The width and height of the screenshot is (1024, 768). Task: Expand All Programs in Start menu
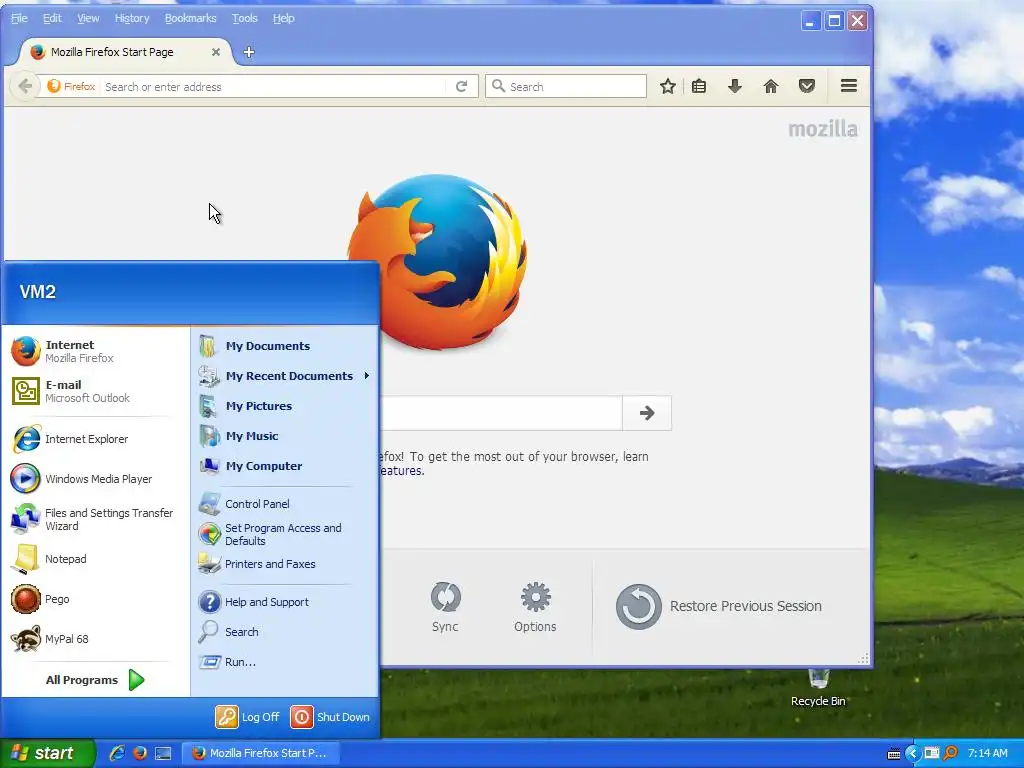pos(96,680)
